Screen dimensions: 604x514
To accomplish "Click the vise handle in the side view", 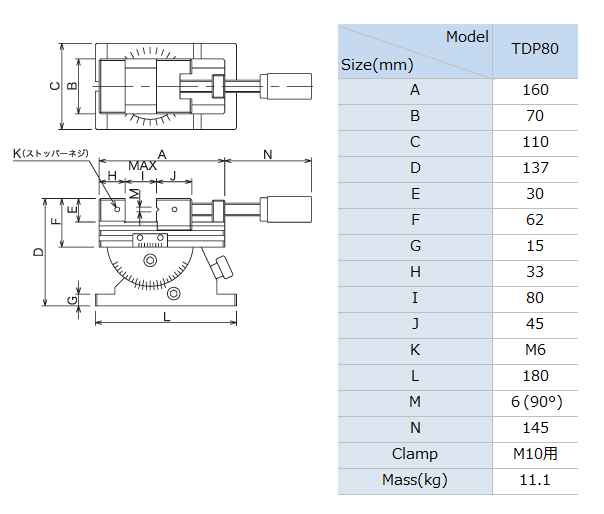I will pos(286,209).
